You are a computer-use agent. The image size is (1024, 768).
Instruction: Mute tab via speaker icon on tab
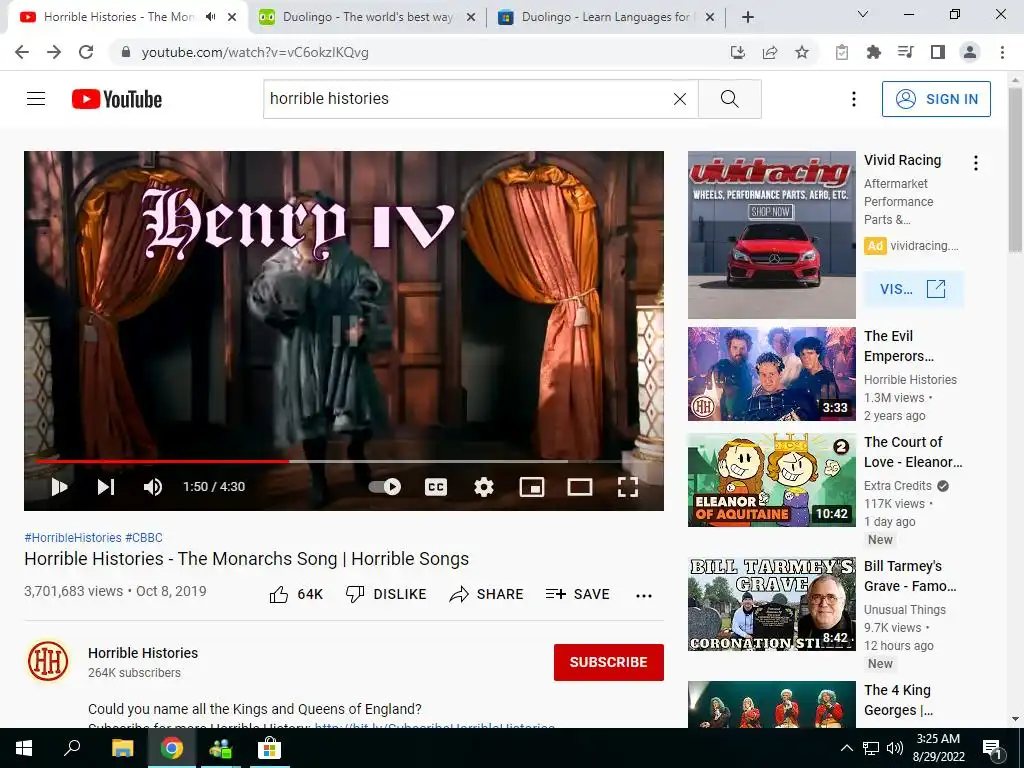tap(210, 17)
